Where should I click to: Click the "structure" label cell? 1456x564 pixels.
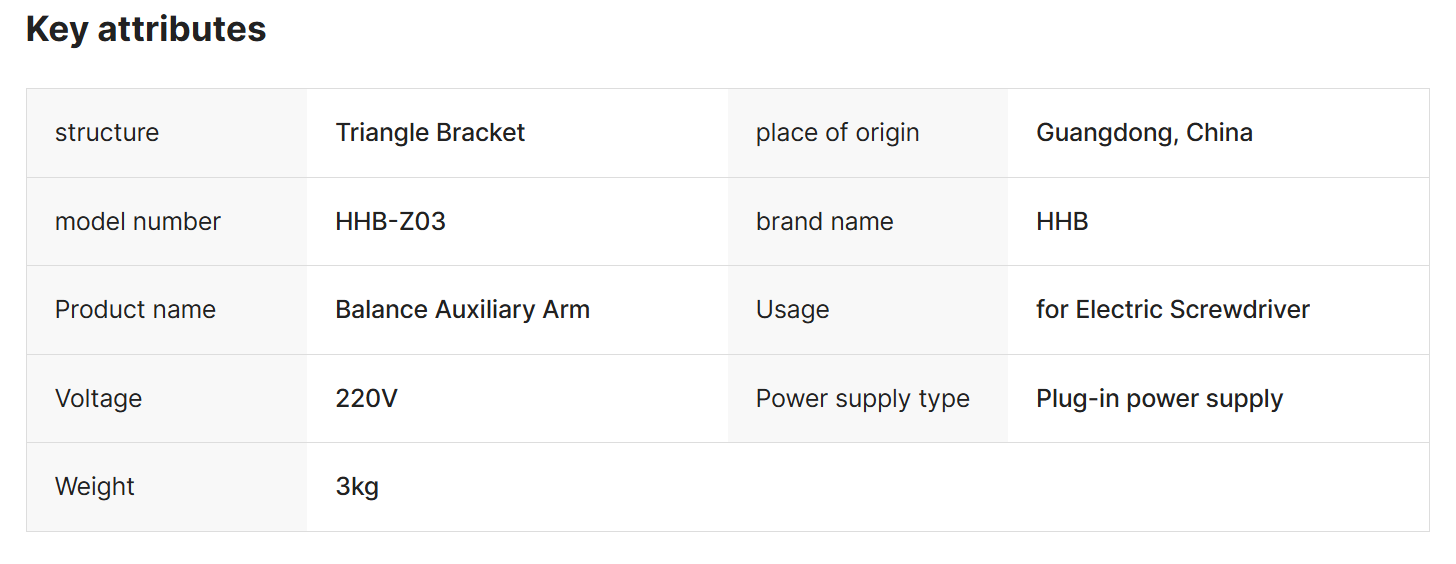tap(107, 133)
